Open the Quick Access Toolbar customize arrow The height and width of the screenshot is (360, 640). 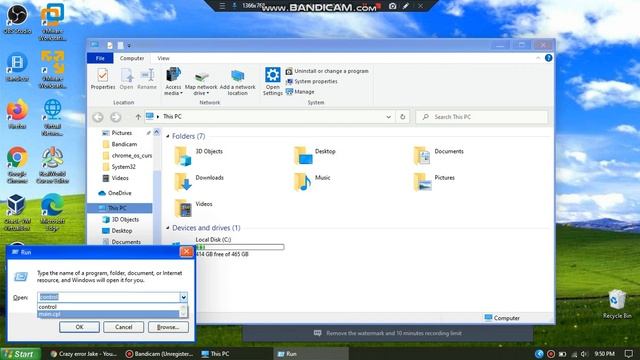point(129,45)
